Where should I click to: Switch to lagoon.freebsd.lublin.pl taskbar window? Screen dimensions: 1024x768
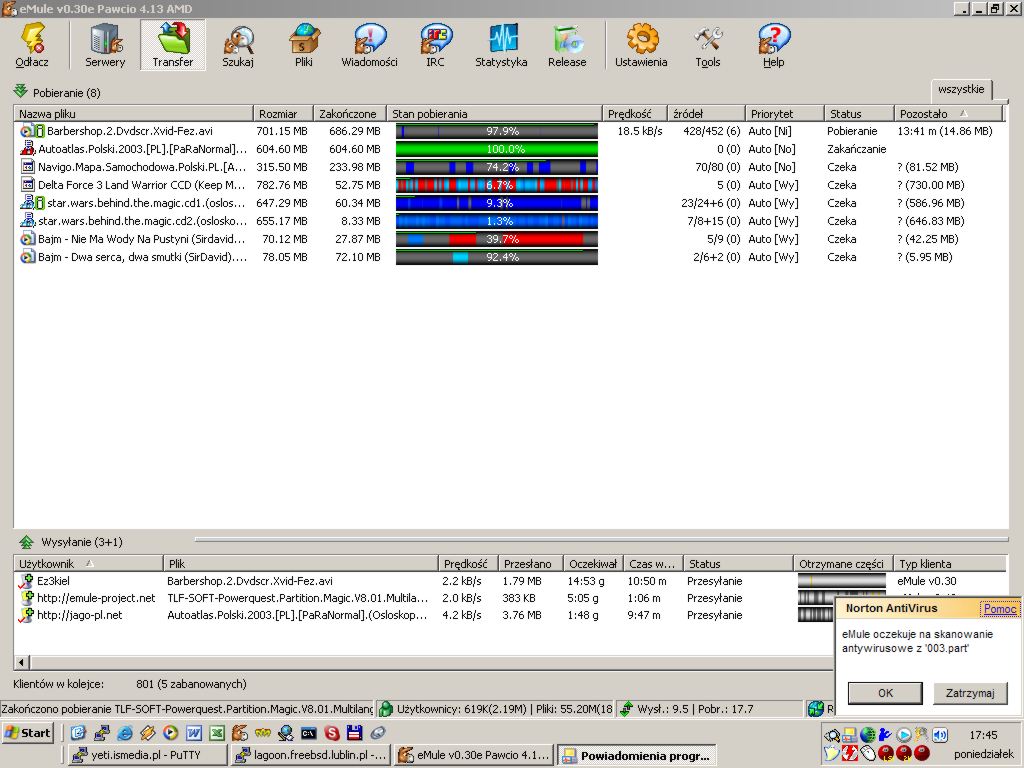click(x=311, y=756)
